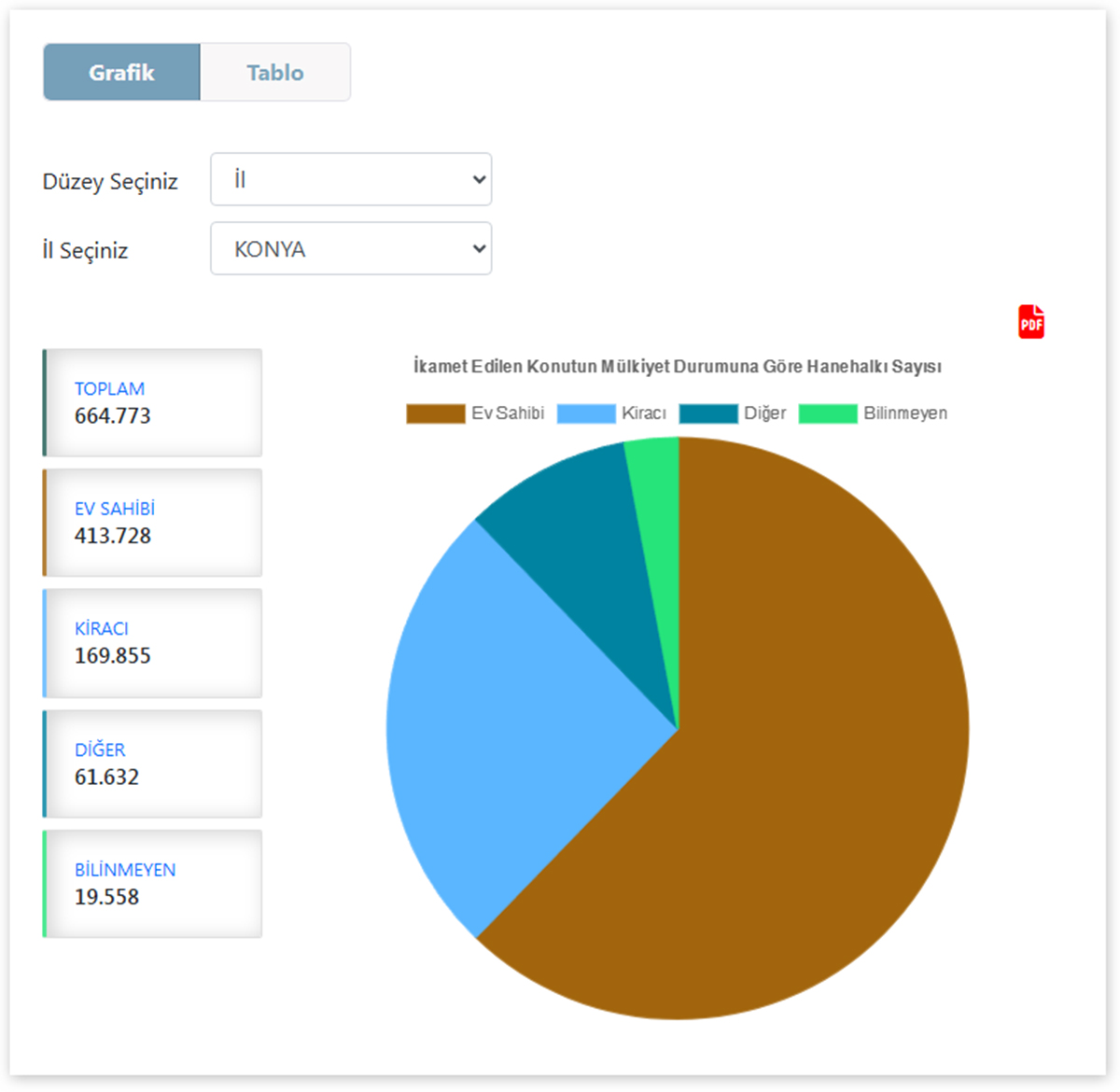This screenshot has height=1092, width=1120.
Task: Toggle Kiracı series in chart legend
Action: point(643,413)
